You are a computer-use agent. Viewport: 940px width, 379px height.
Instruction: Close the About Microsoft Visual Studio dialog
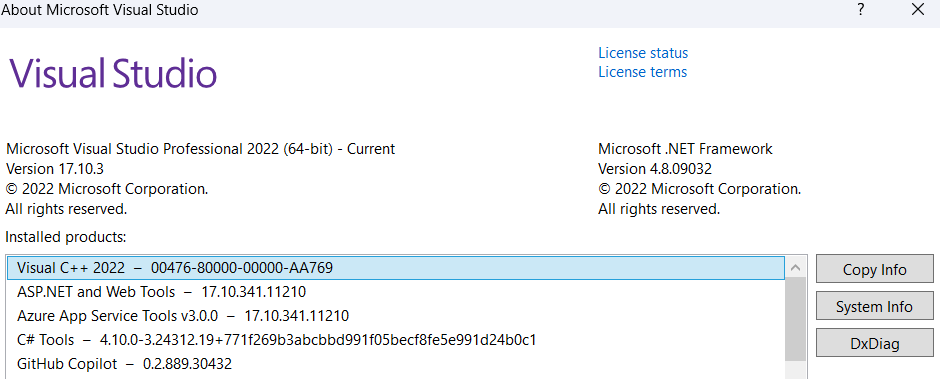[918, 10]
